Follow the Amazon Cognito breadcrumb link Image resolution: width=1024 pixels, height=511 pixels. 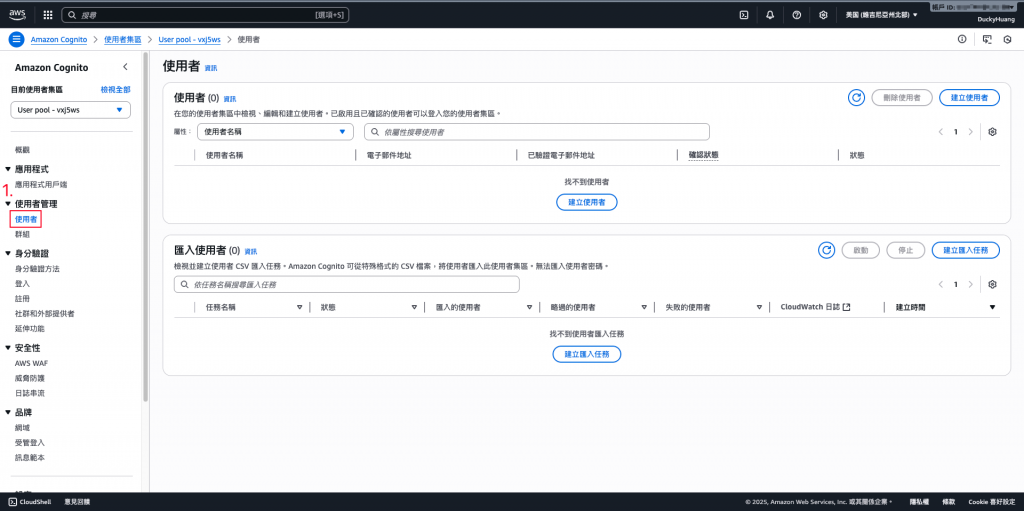(x=59, y=39)
